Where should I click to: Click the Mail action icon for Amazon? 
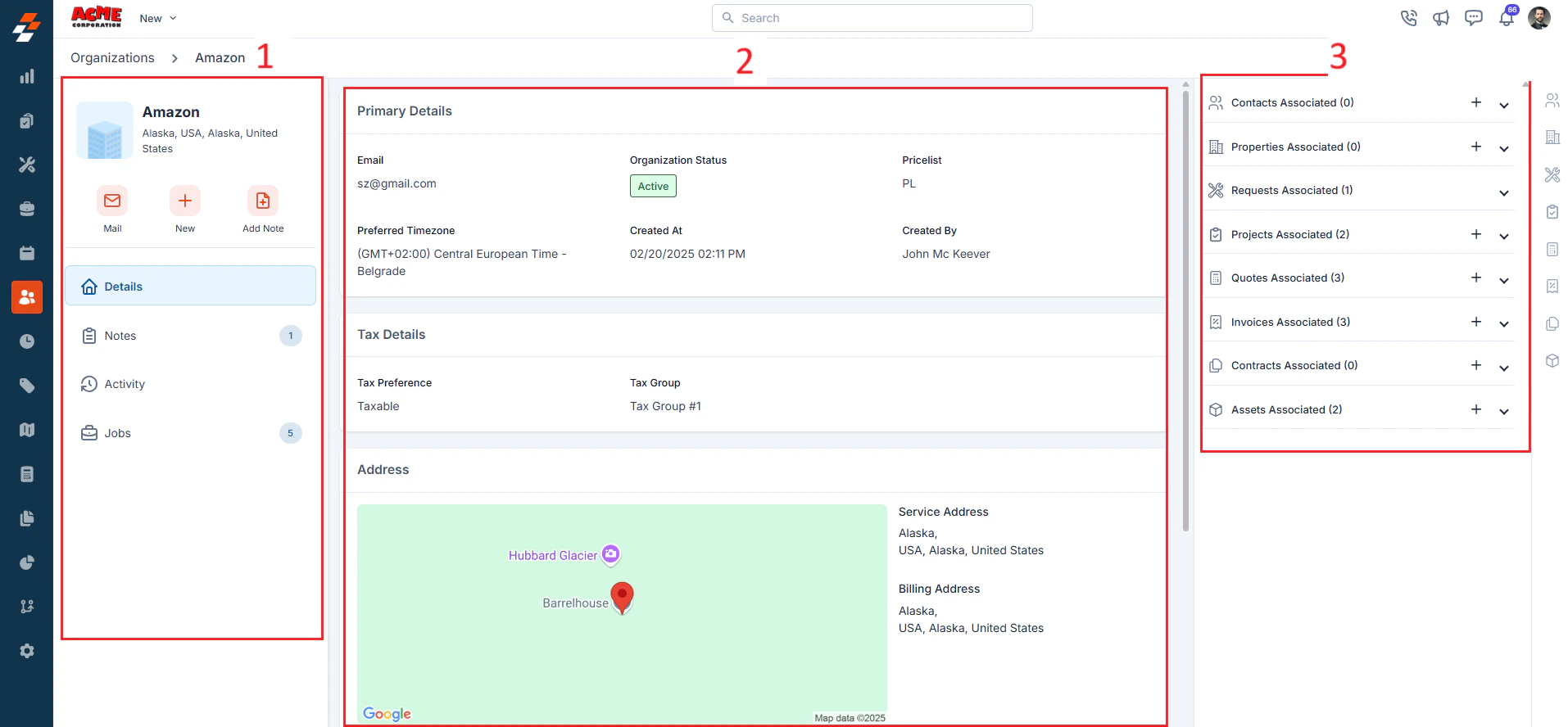pyautogui.click(x=112, y=201)
